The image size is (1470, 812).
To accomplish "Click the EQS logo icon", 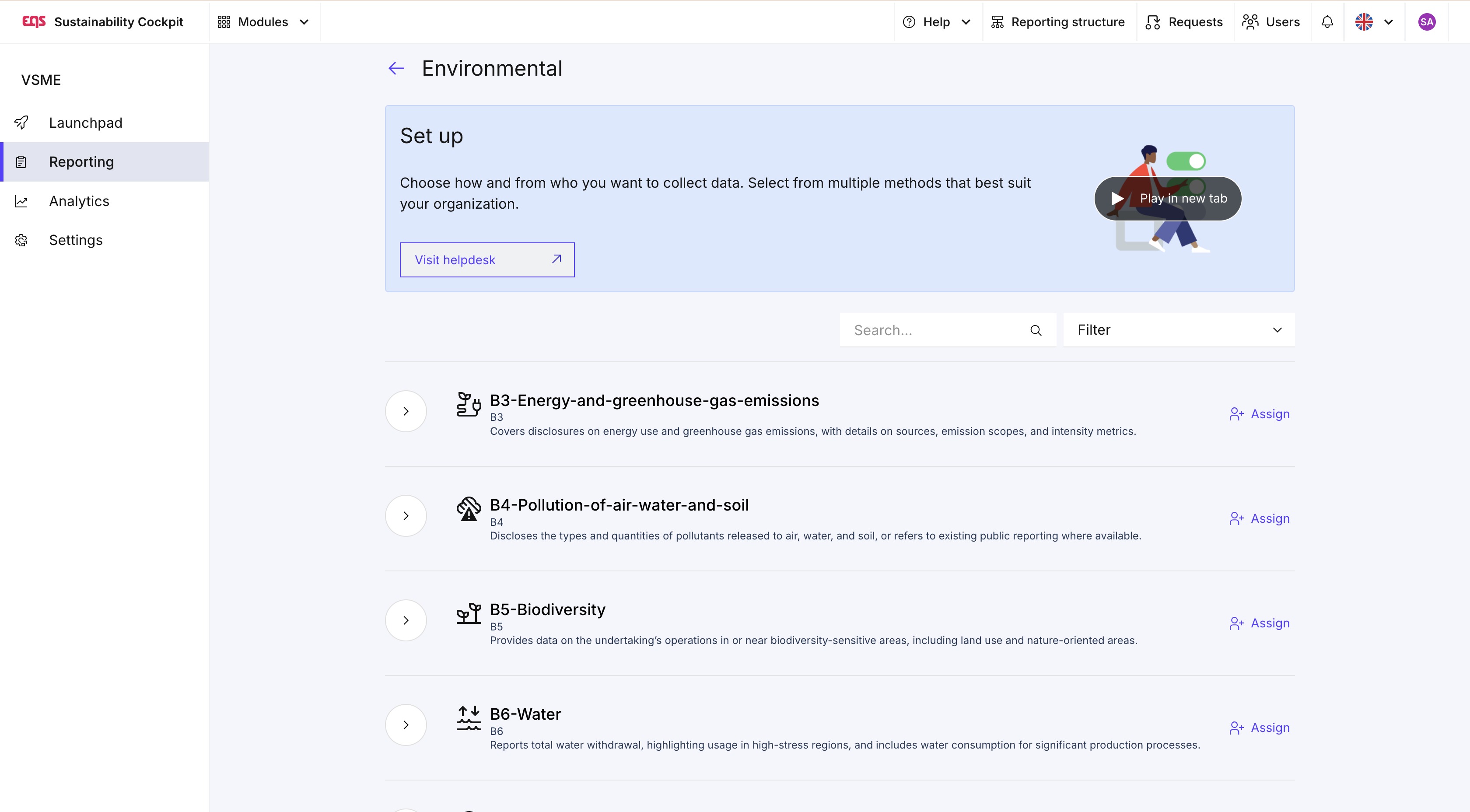I will pos(34,22).
